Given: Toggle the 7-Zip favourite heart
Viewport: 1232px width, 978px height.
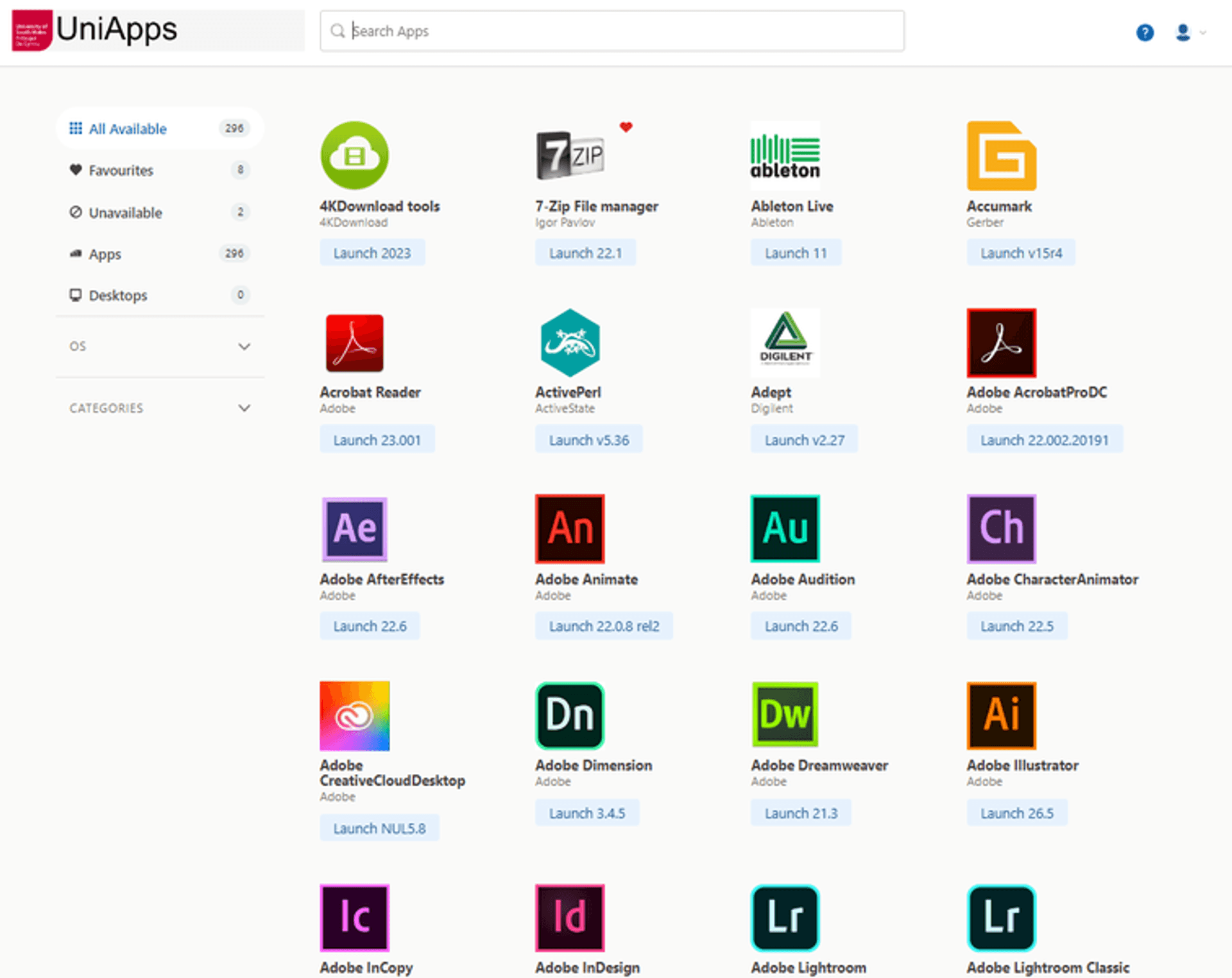Looking at the screenshot, I should [x=626, y=127].
